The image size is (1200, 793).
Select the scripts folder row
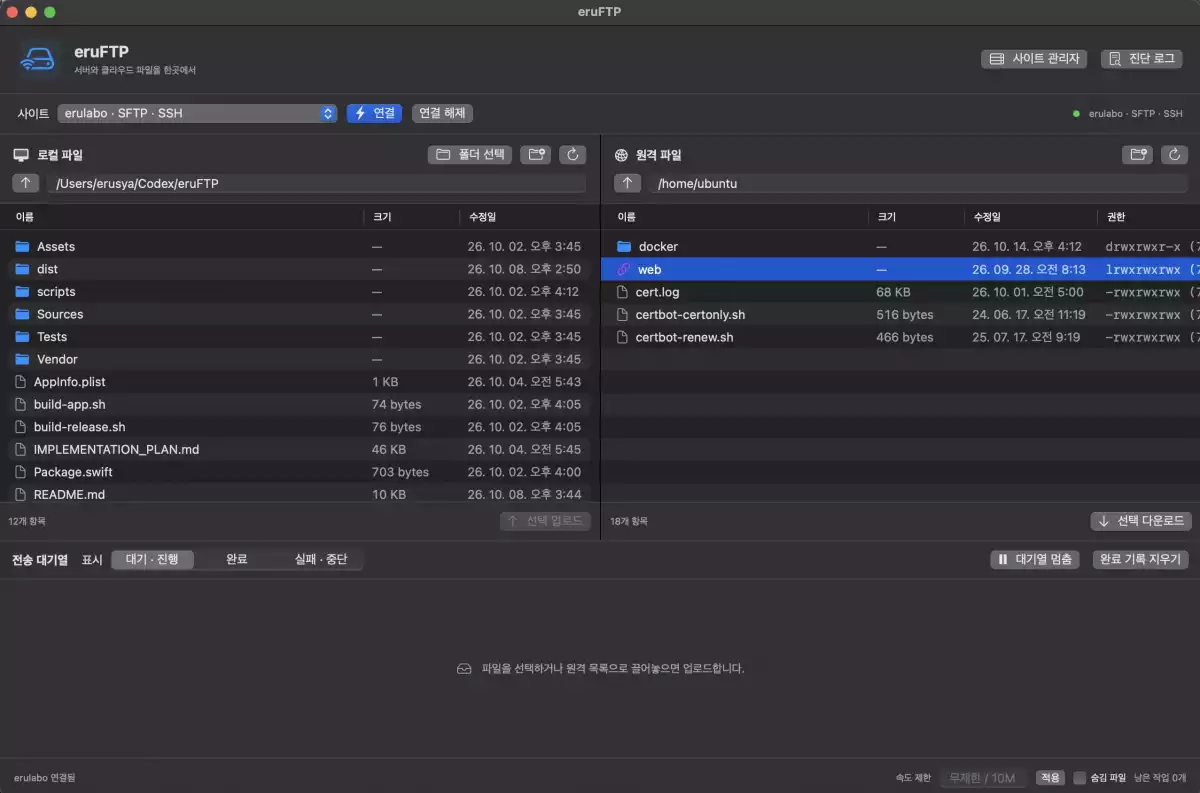pos(300,292)
